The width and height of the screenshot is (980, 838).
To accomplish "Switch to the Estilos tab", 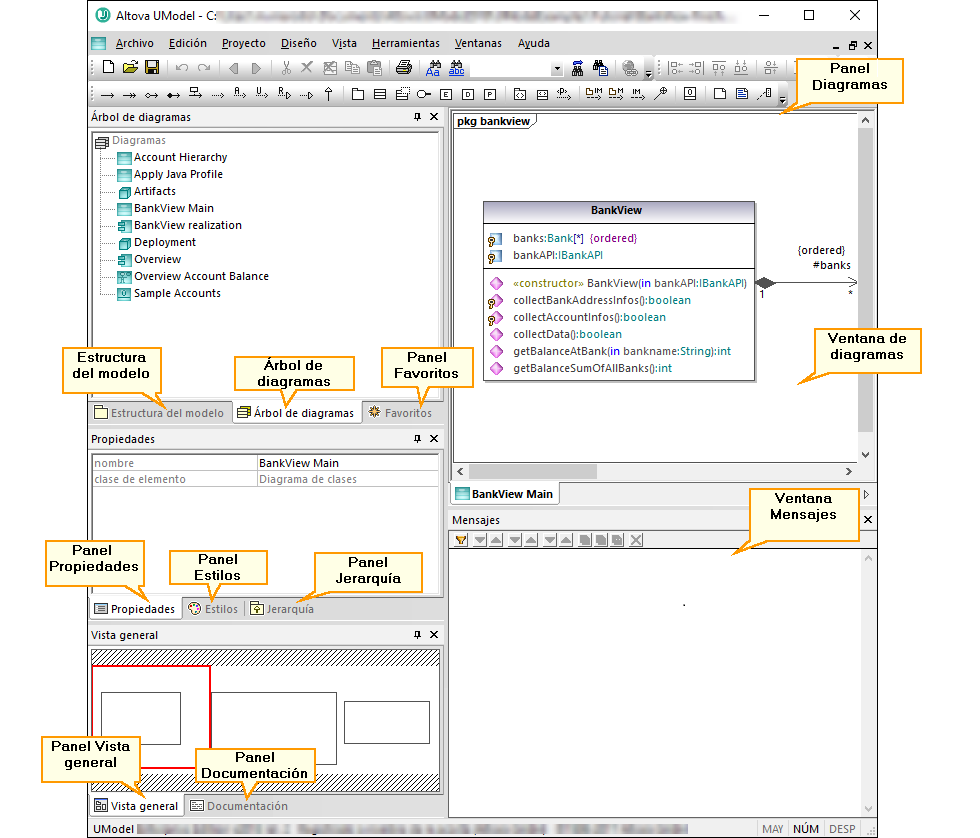I will (214, 609).
